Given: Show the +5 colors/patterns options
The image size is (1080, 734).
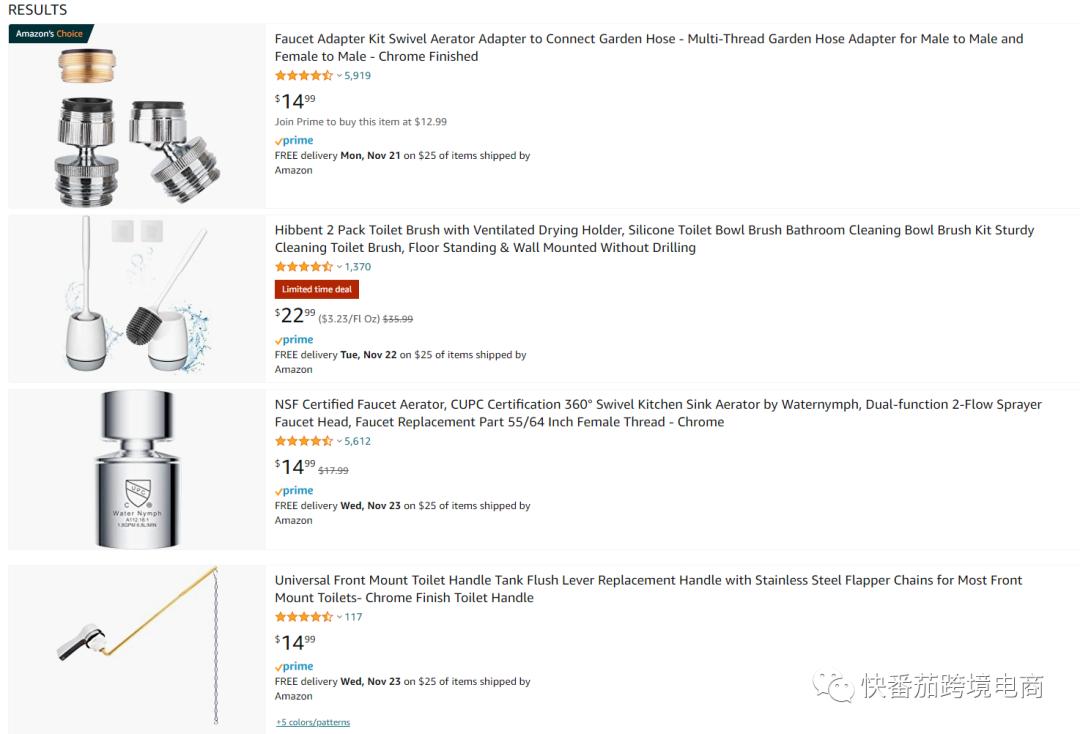Looking at the screenshot, I should [313, 722].
